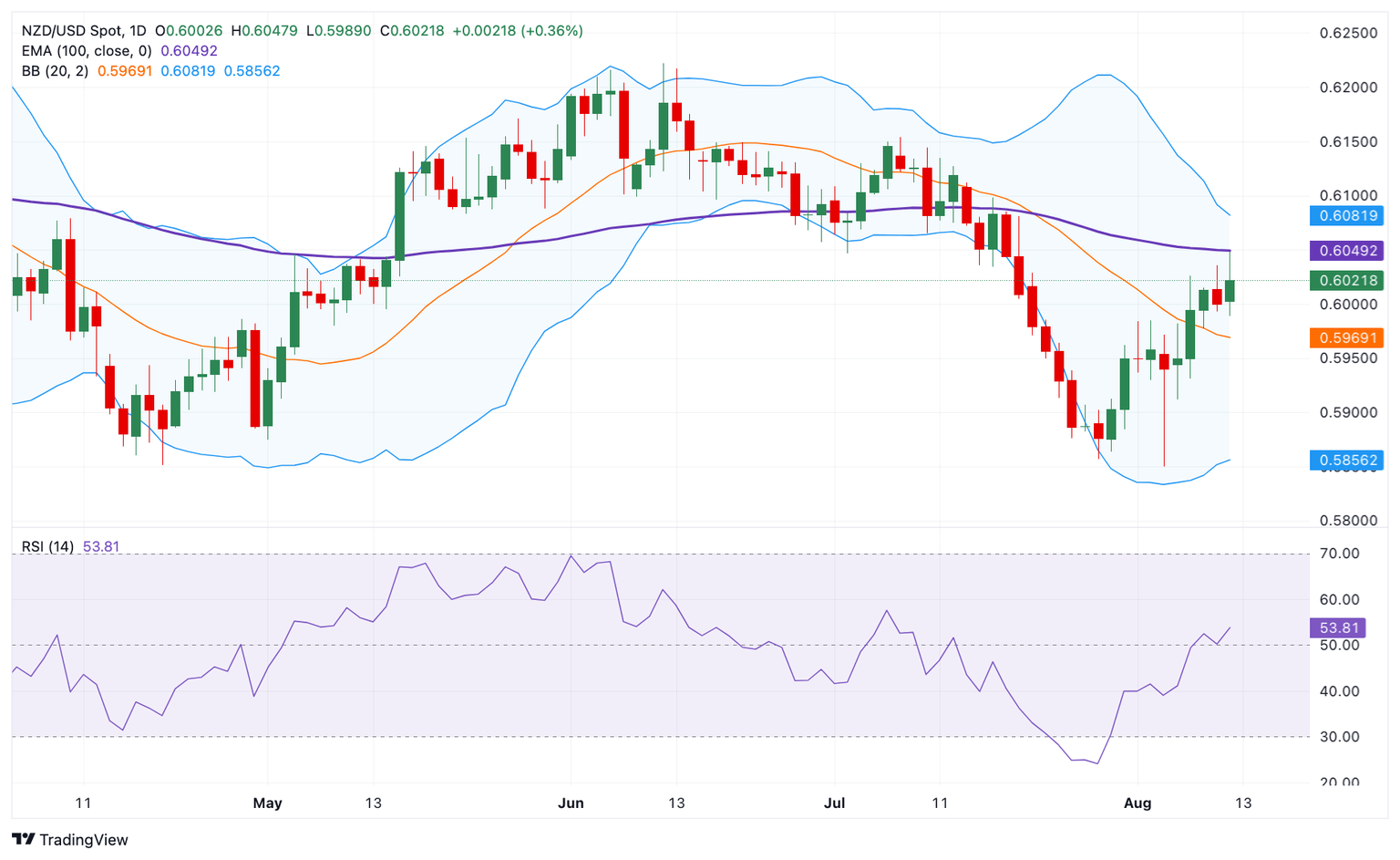Click purple 0.60492 EMA tag on price axis

[x=1346, y=251]
